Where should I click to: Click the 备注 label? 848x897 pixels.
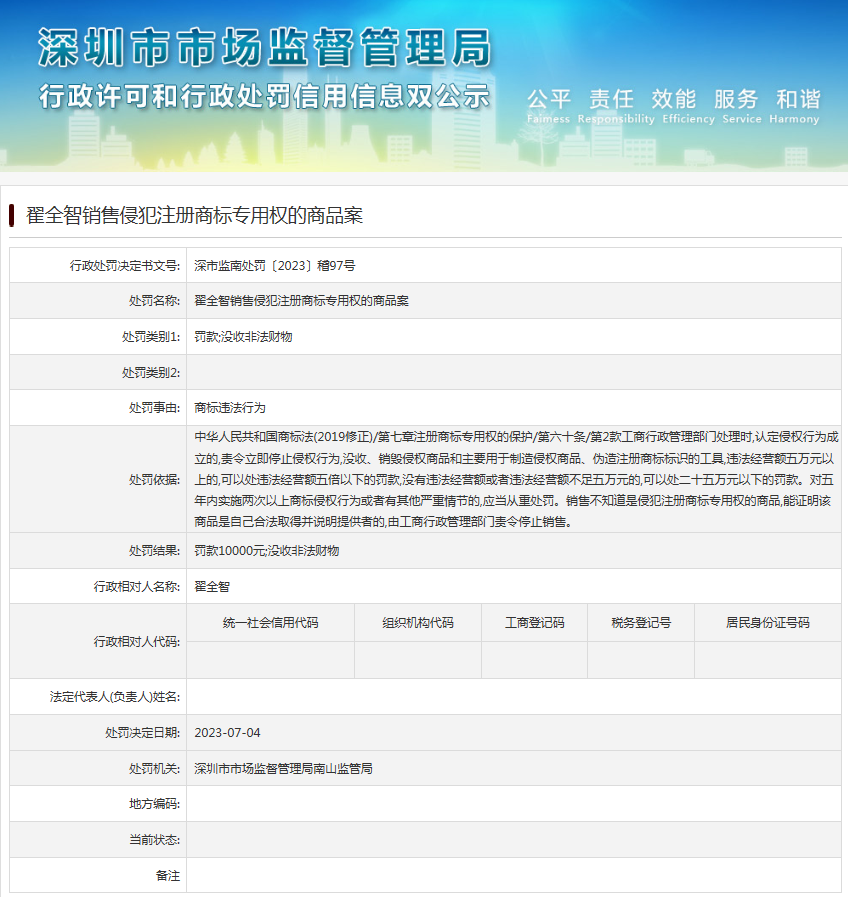(x=168, y=876)
